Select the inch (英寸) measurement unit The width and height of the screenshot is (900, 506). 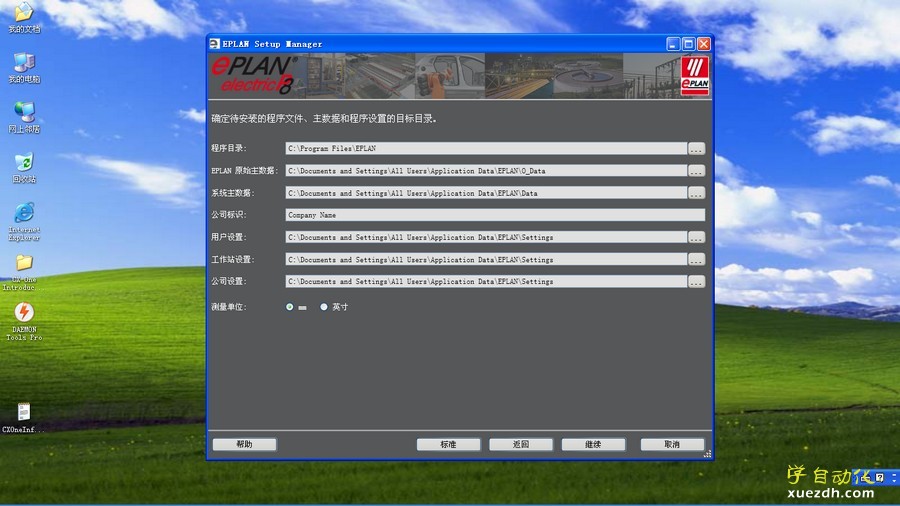pyautogui.click(x=324, y=307)
